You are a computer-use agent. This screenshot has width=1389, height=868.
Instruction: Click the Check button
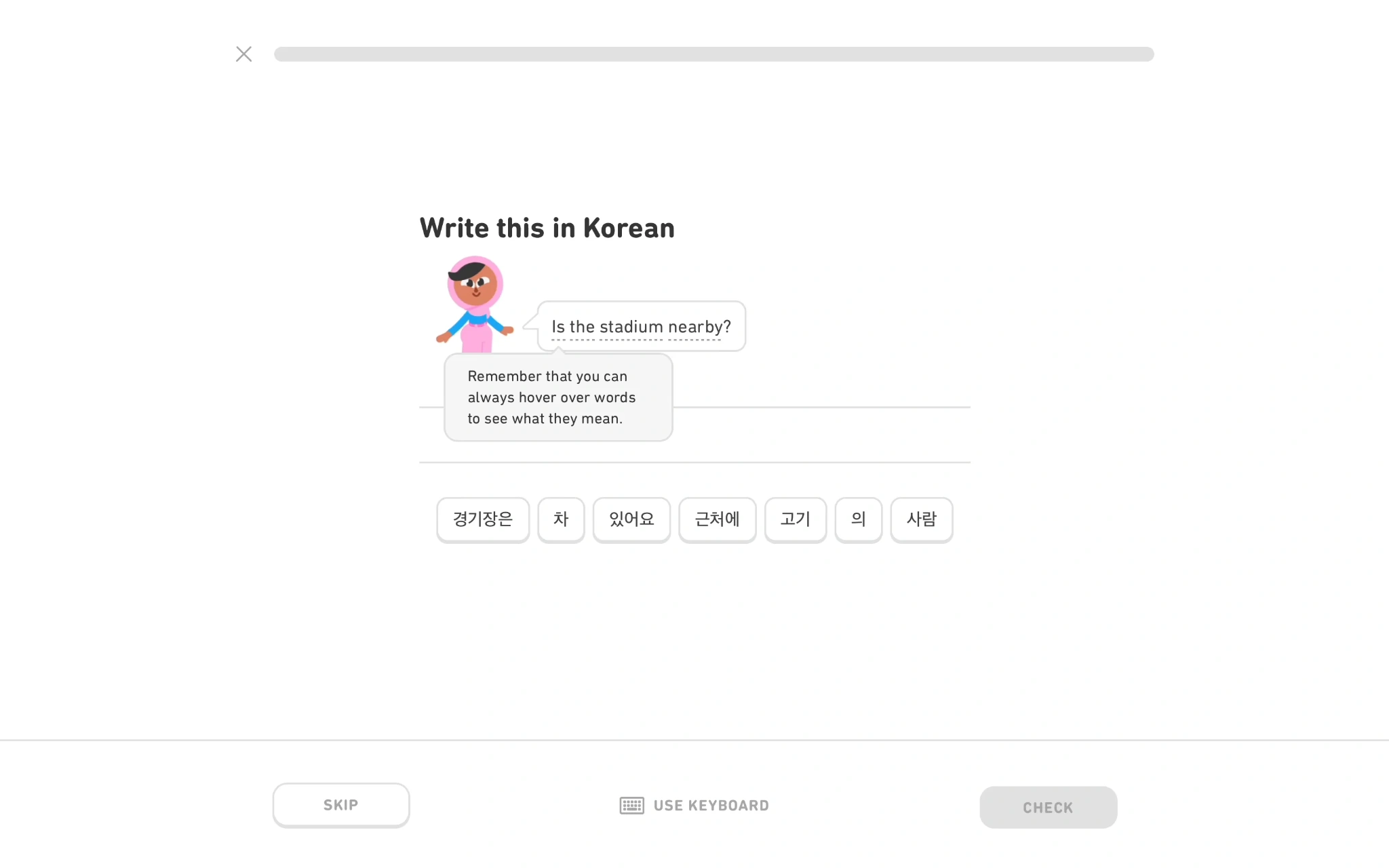1048,807
